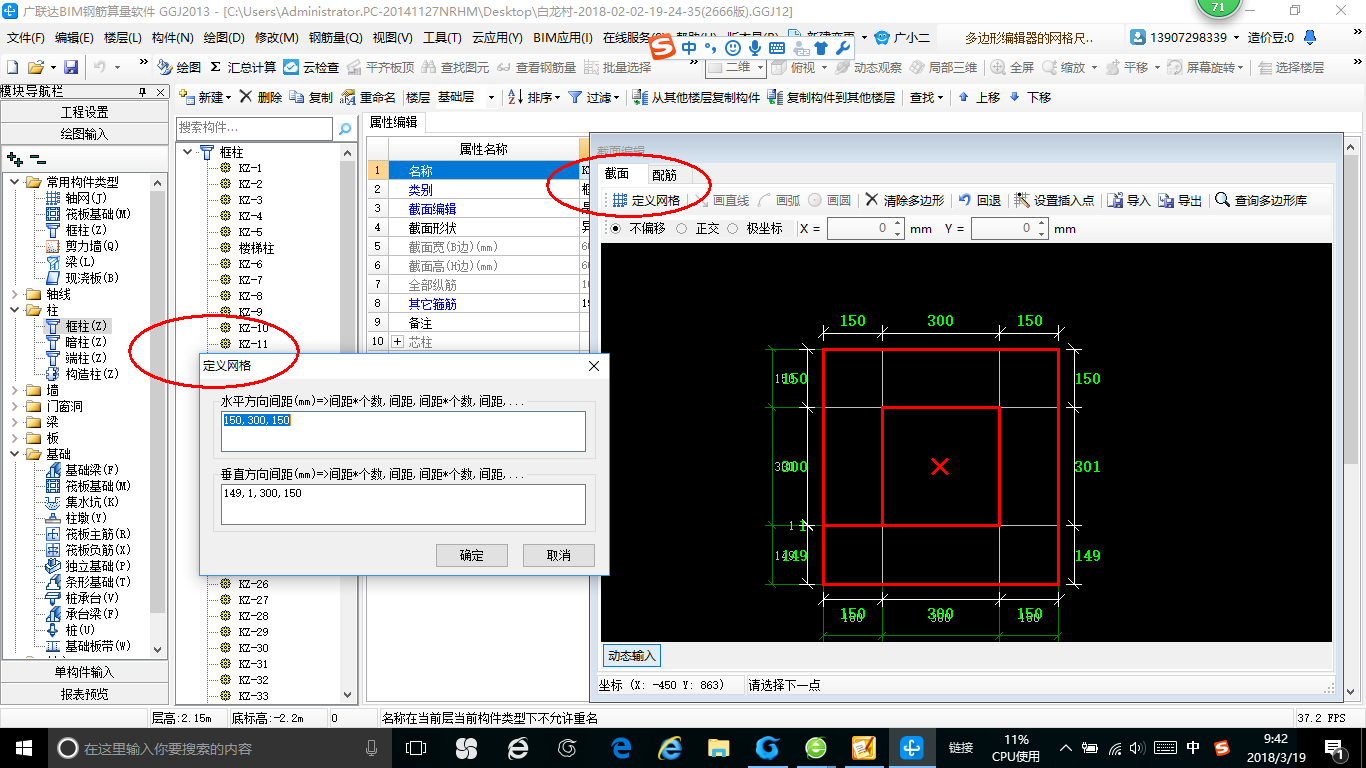Run 汇总计算 summary calculation
This screenshot has width=1366, height=768.
243,67
